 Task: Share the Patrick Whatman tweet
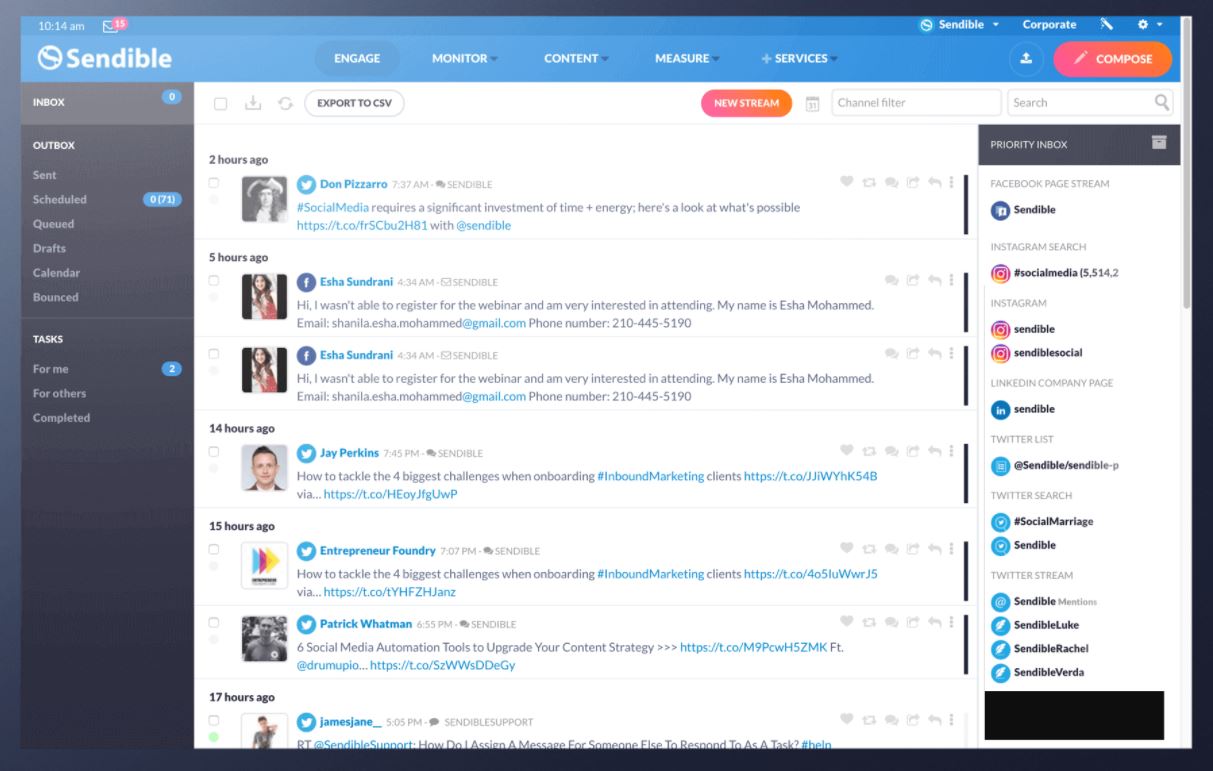point(913,622)
